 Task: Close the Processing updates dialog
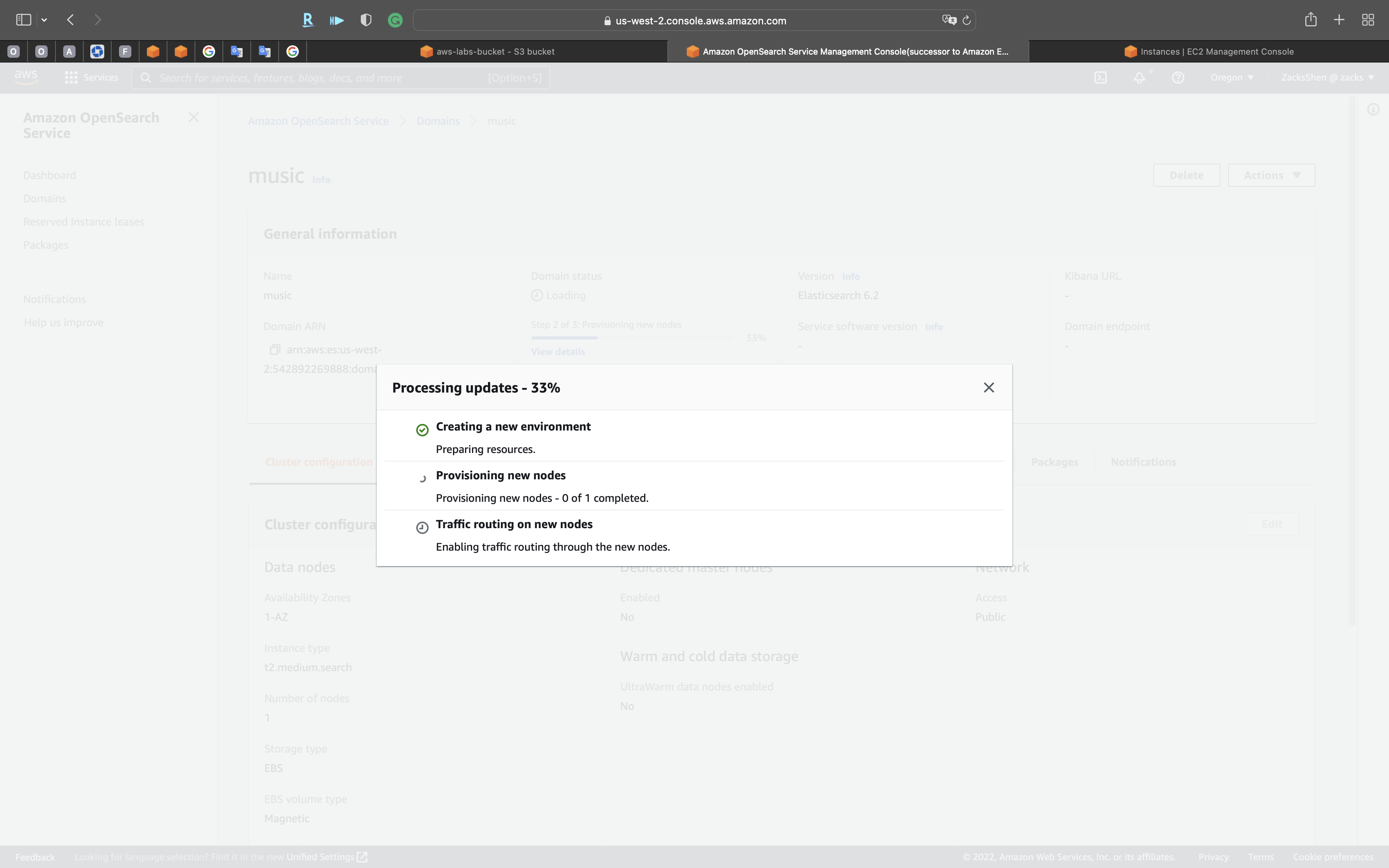988,387
